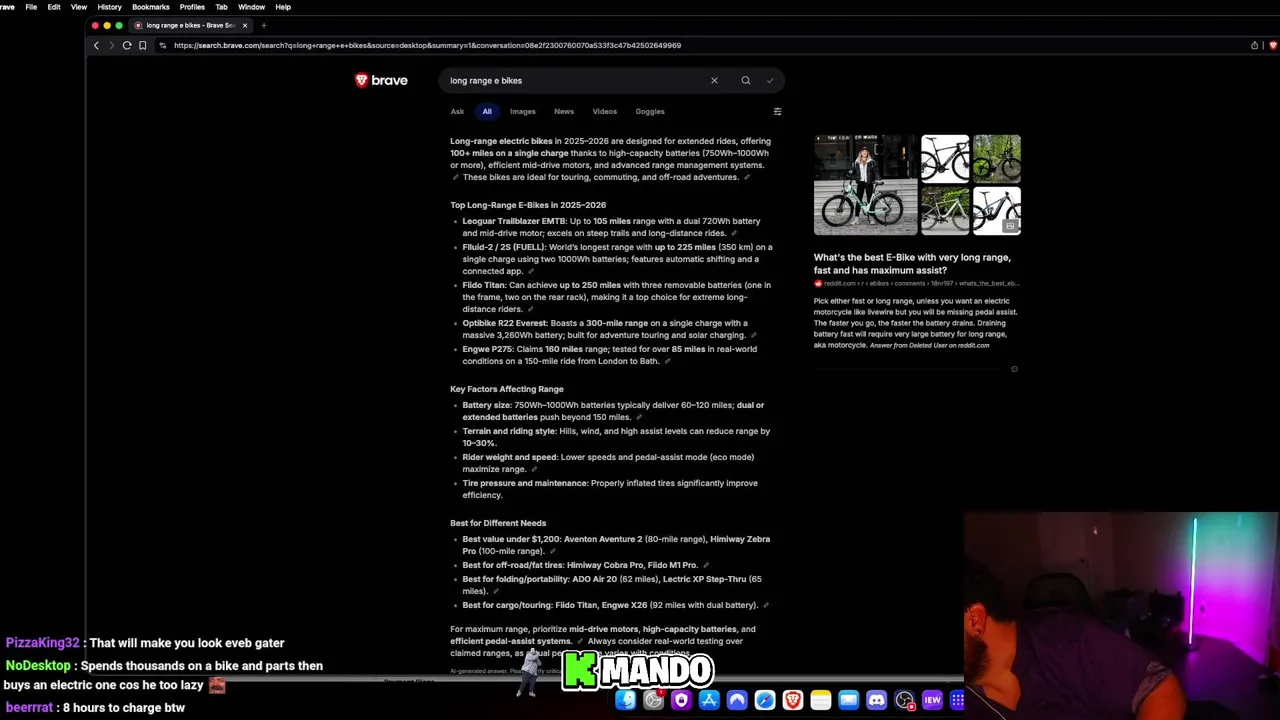Open Discord from the Dock
Screen dimensions: 1280x720
[877, 700]
